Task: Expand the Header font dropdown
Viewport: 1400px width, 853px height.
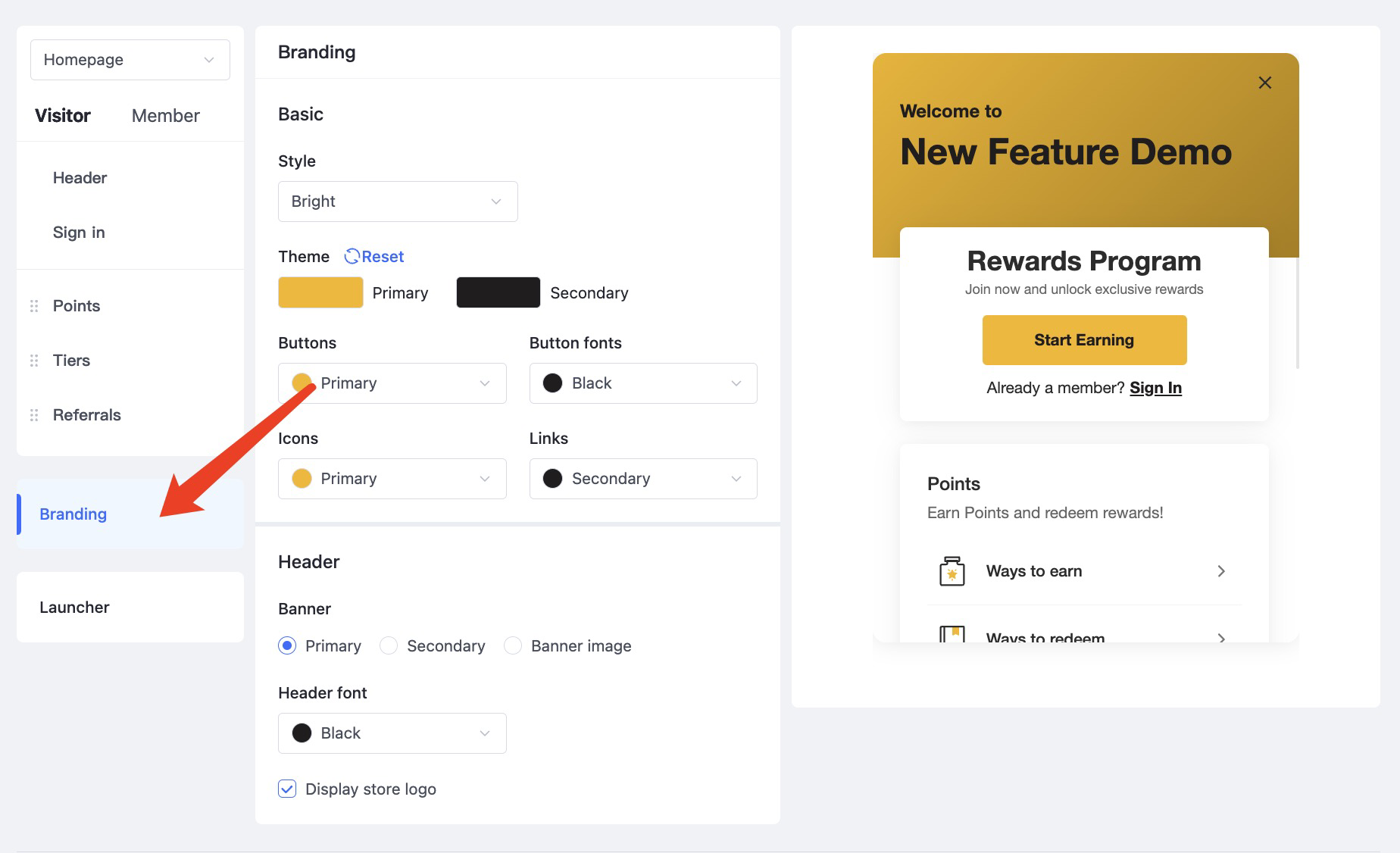Action: coord(392,733)
